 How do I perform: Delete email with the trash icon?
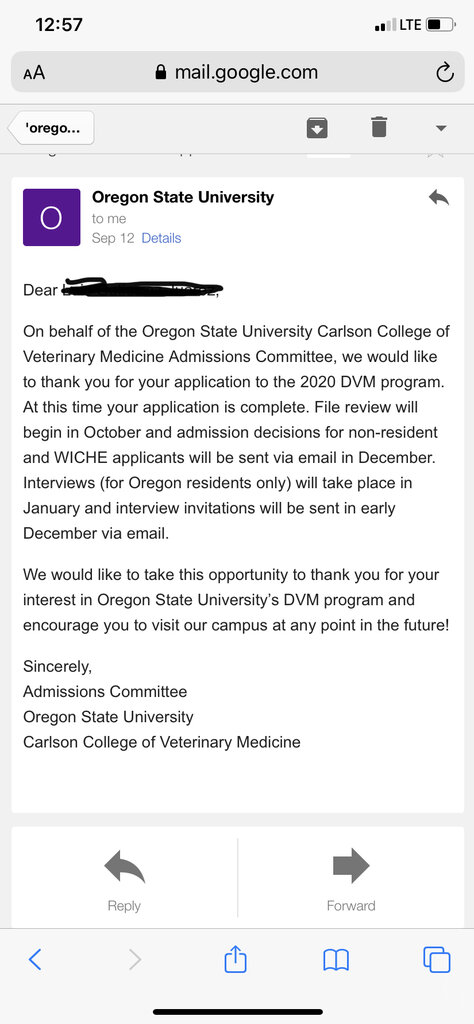pyautogui.click(x=379, y=127)
